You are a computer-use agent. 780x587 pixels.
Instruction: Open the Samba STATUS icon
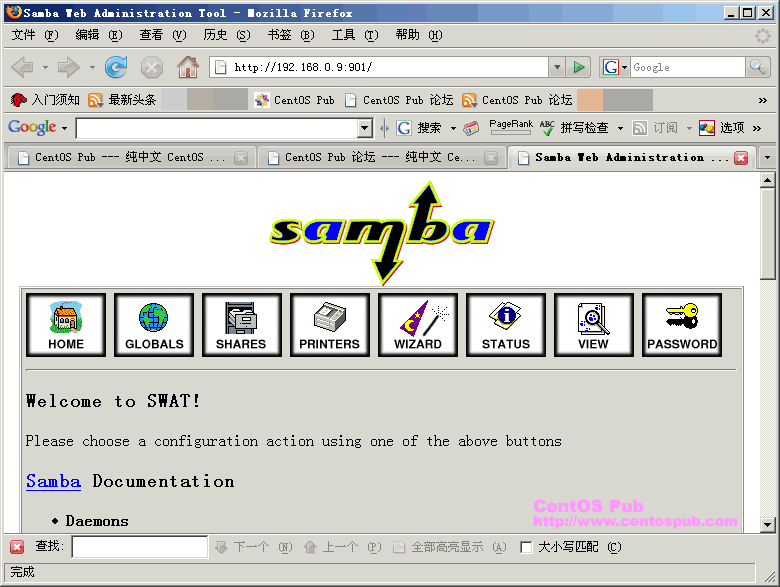506,325
